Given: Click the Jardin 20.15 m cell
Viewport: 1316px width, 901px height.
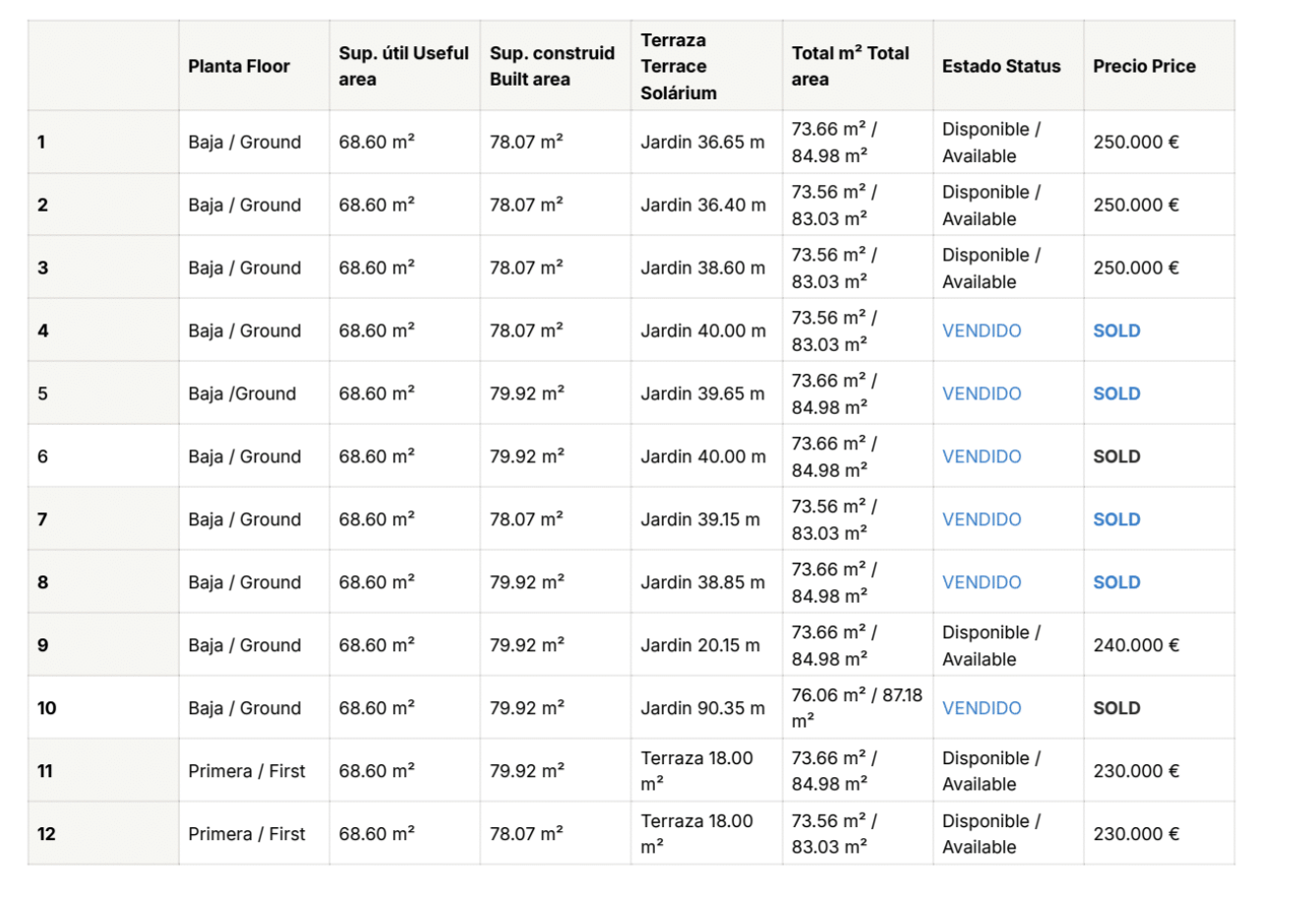Looking at the screenshot, I should click(700, 645).
